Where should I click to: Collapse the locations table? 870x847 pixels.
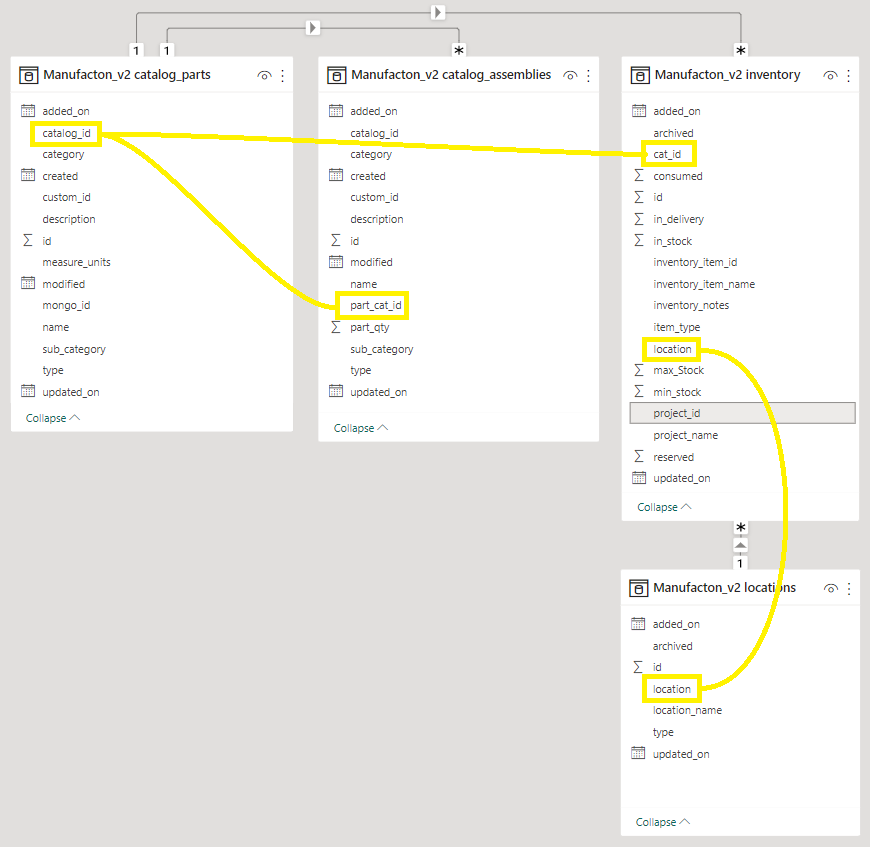662,822
